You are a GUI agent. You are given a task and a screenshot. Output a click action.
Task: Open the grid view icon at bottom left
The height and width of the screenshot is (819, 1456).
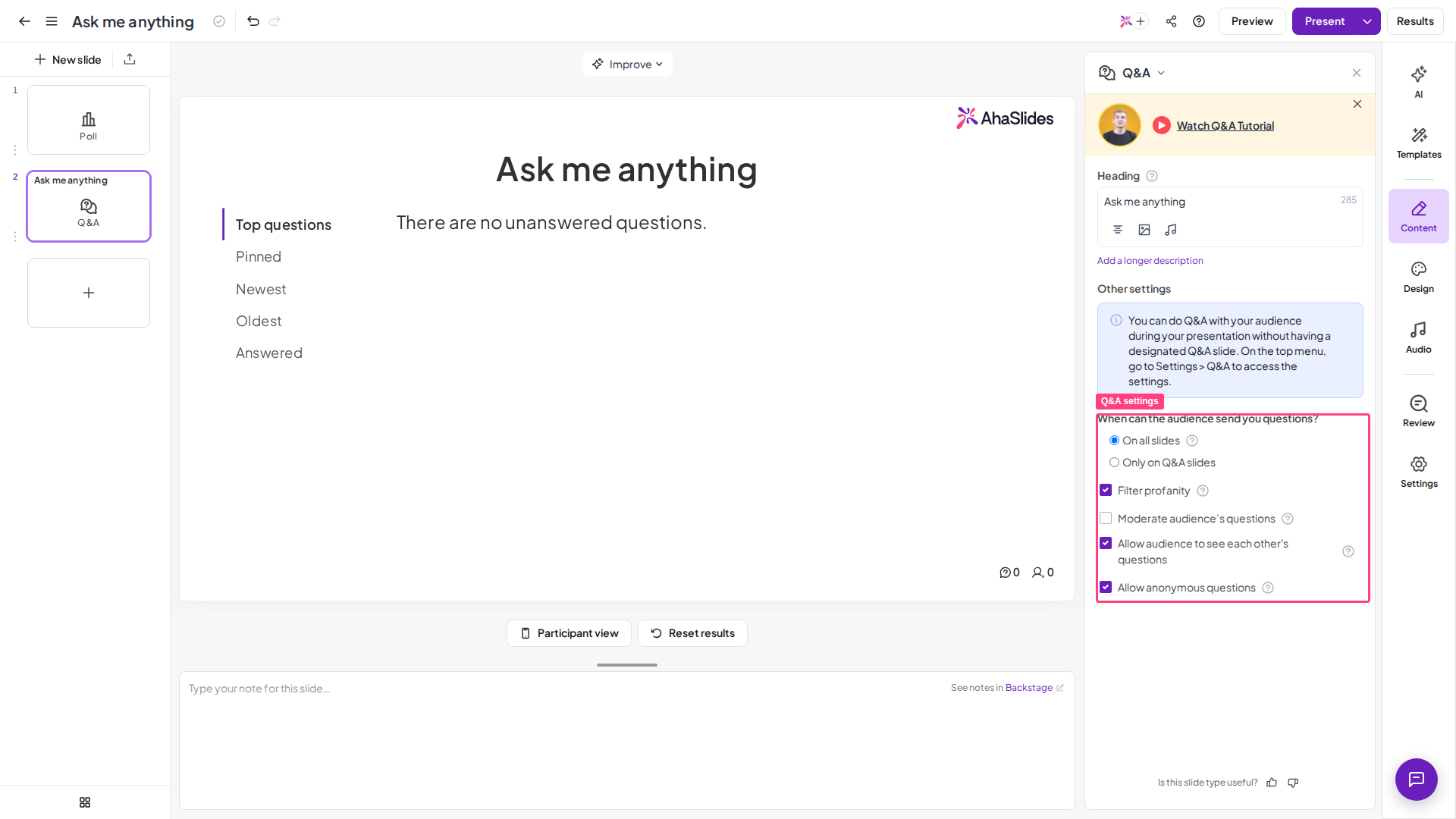click(x=85, y=802)
